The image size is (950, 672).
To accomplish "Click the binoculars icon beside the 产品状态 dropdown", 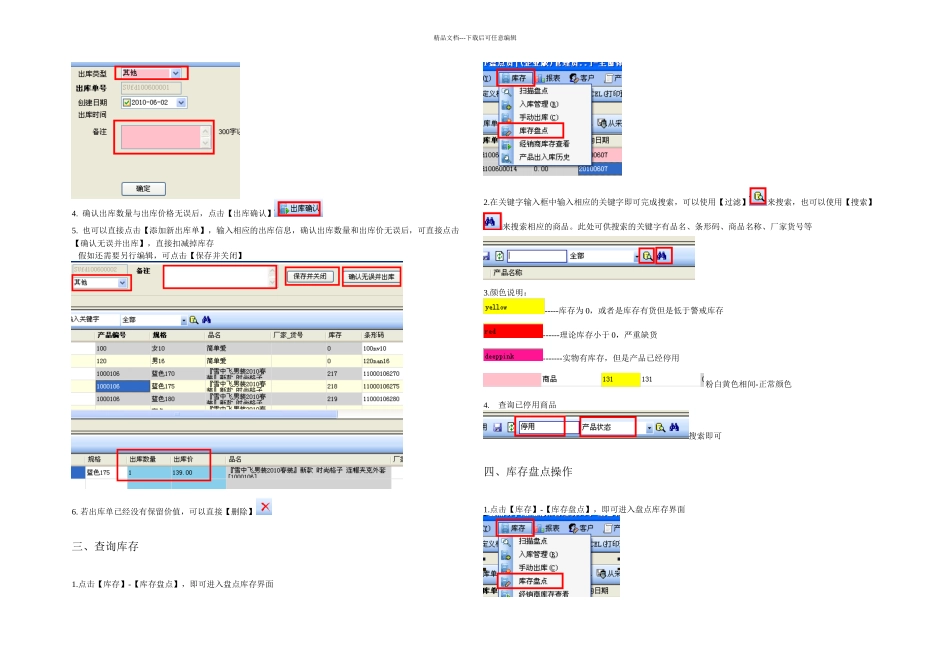I will pos(674,427).
